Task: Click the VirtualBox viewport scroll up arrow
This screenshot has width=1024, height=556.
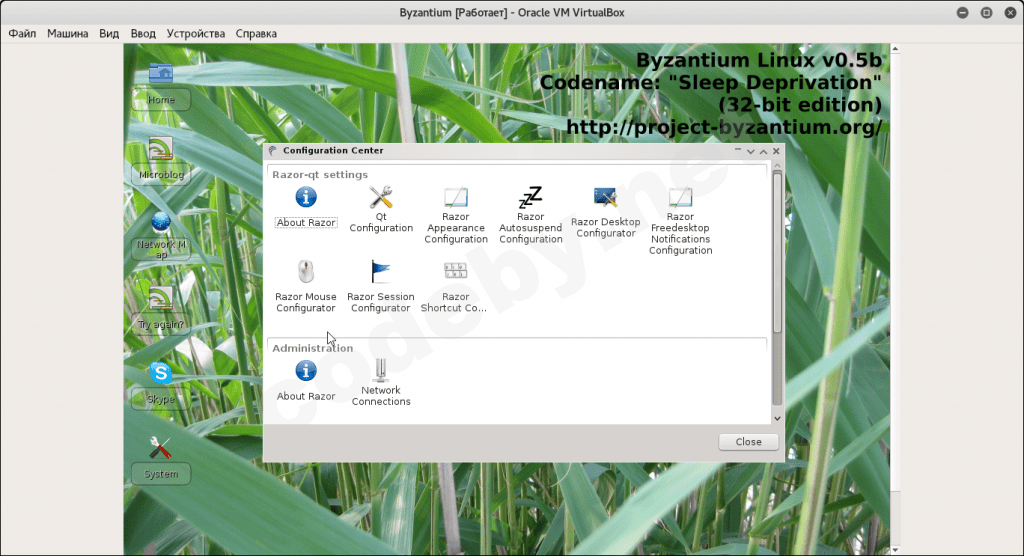Action: (x=895, y=49)
